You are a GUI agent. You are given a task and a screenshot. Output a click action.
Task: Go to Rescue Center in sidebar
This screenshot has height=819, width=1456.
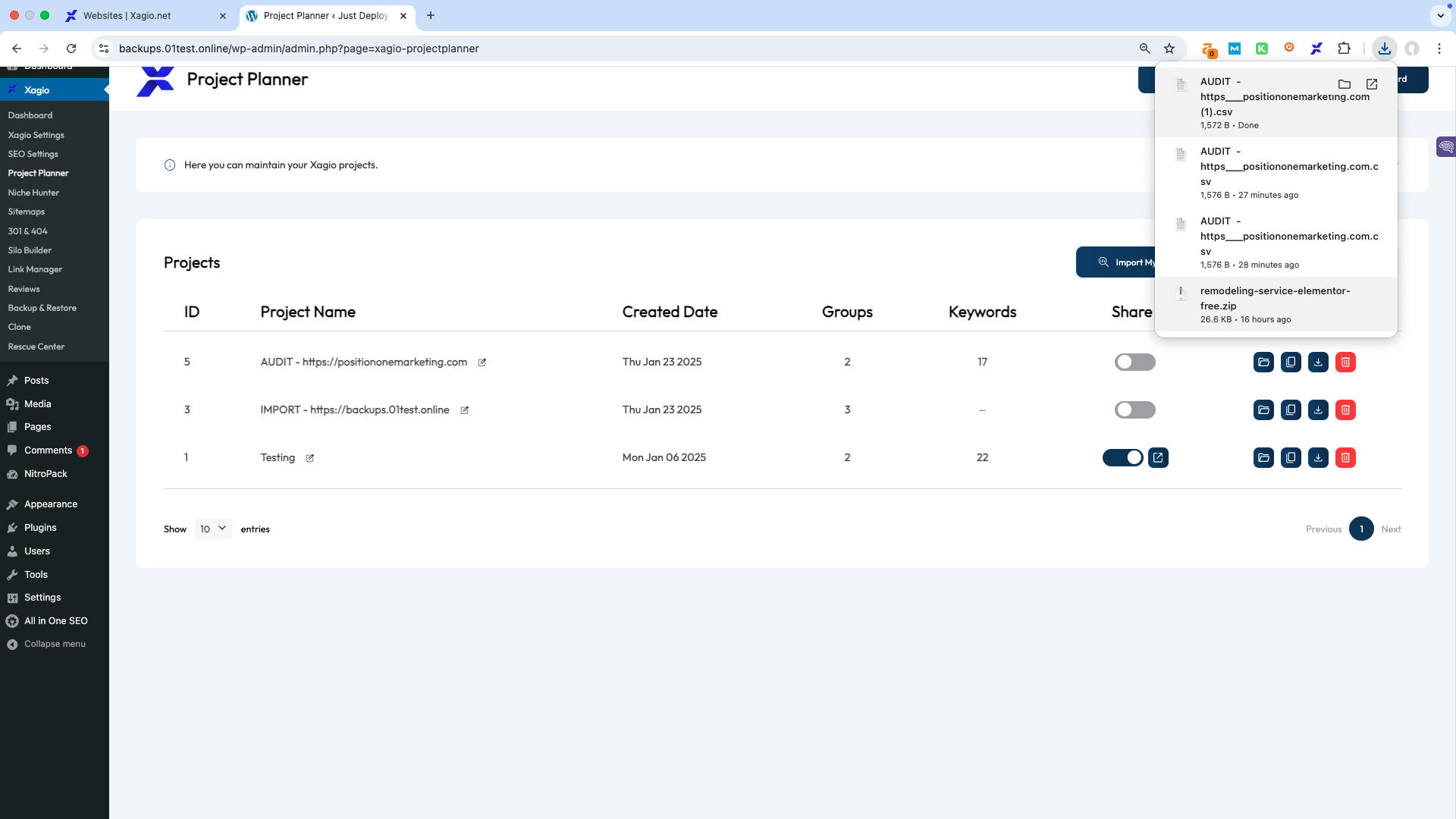(x=36, y=347)
